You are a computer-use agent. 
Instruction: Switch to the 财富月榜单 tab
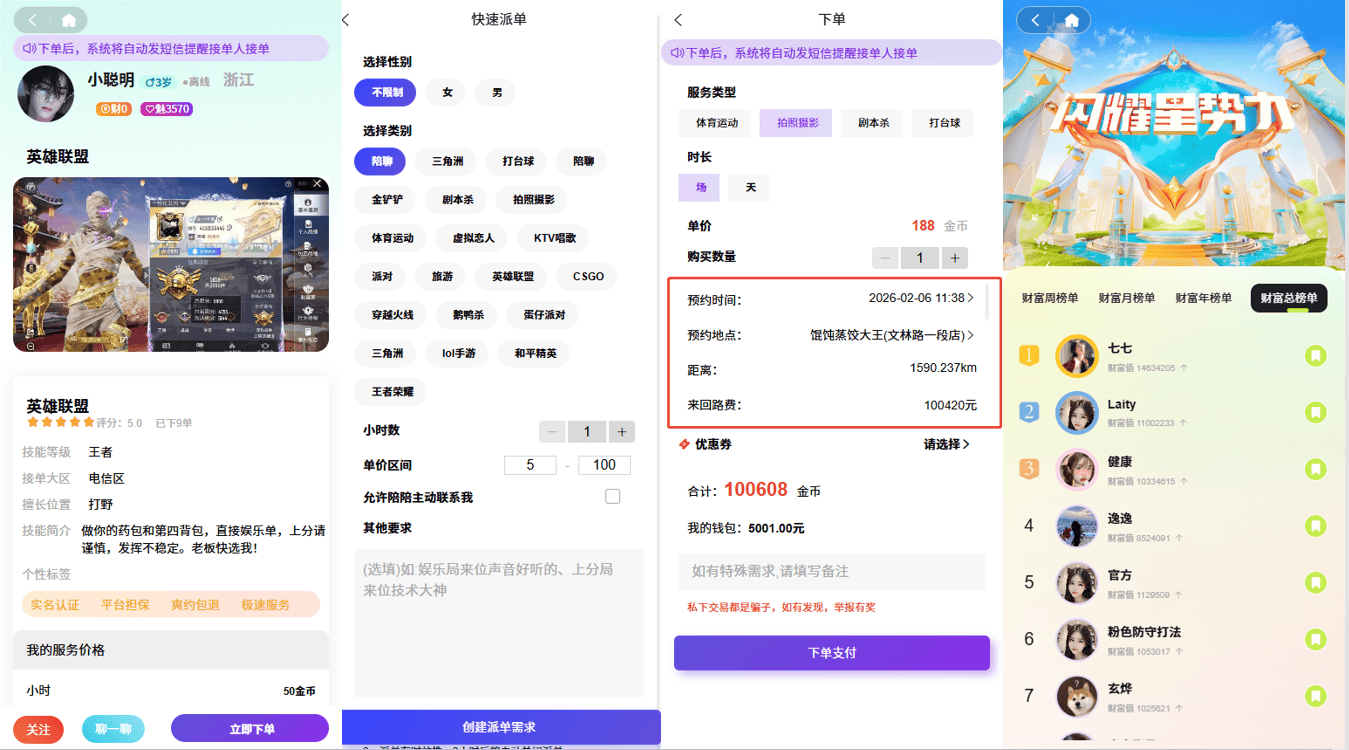(x=1126, y=298)
